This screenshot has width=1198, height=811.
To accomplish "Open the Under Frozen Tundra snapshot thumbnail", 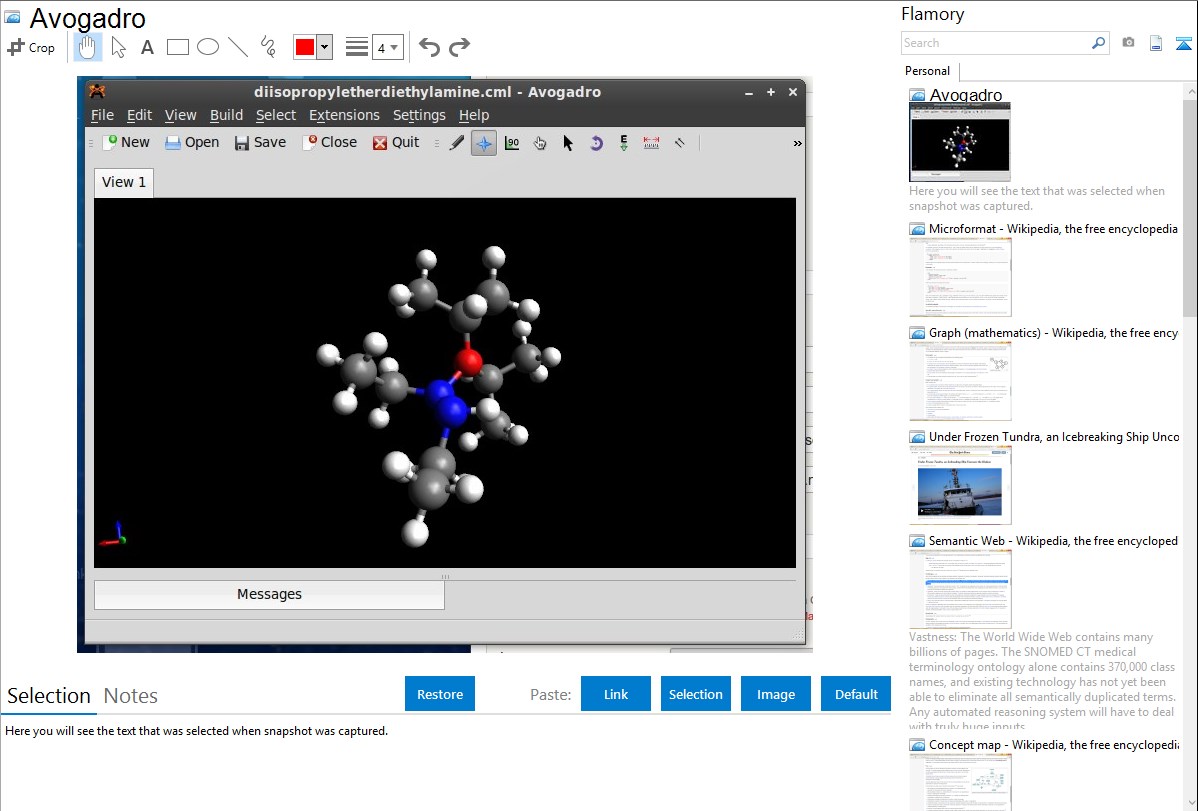I will point(960,485).
